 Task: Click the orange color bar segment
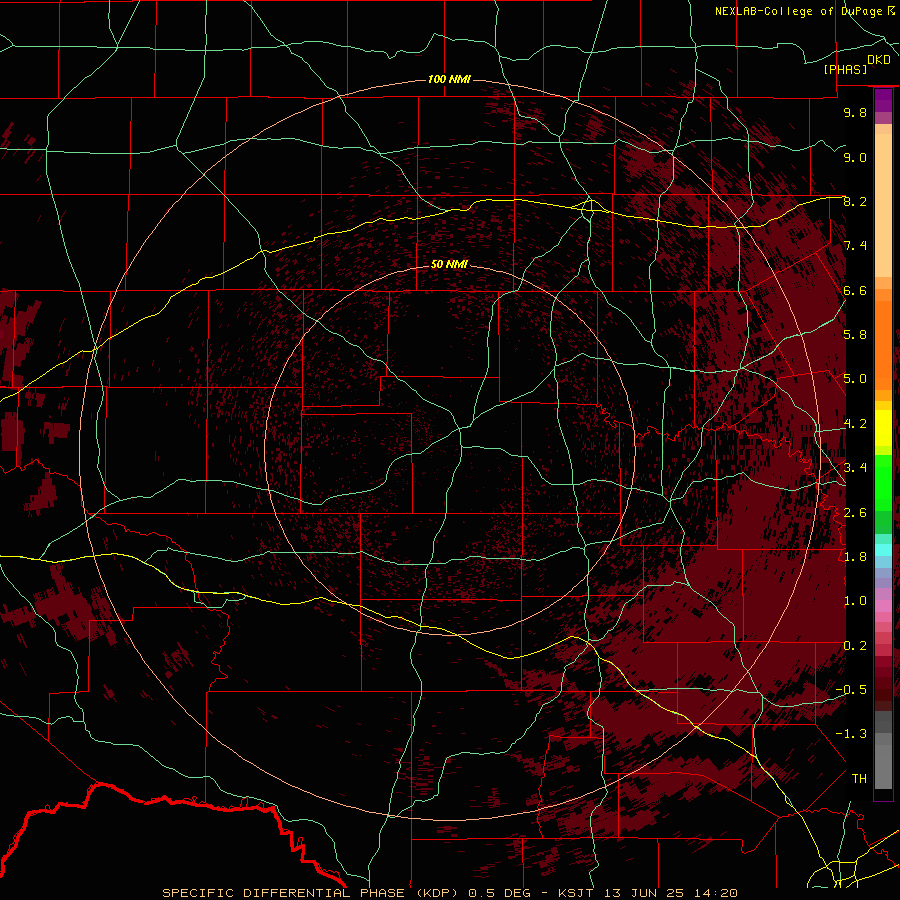(x=883, y=344)
